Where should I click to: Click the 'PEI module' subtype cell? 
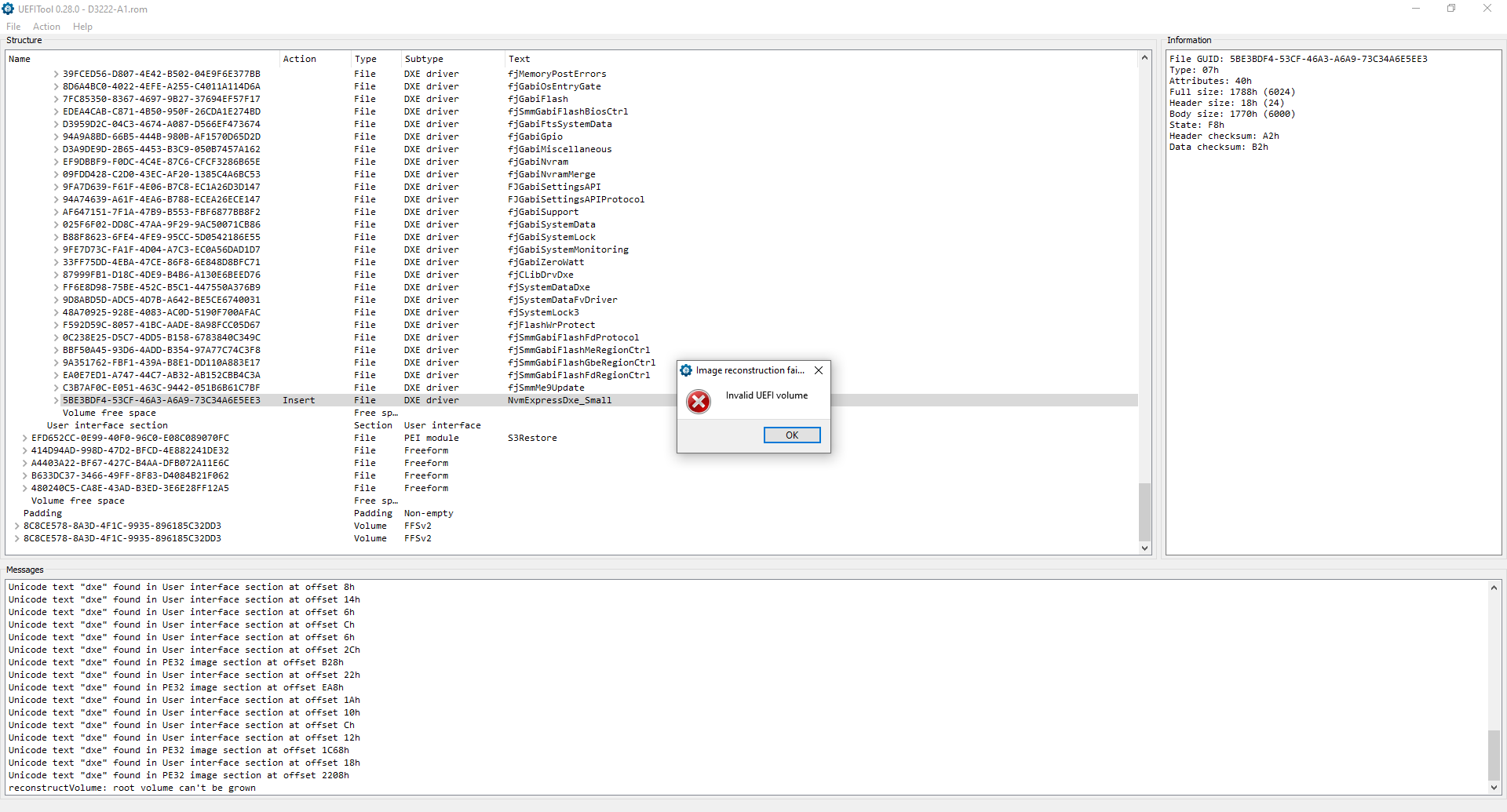431,438
